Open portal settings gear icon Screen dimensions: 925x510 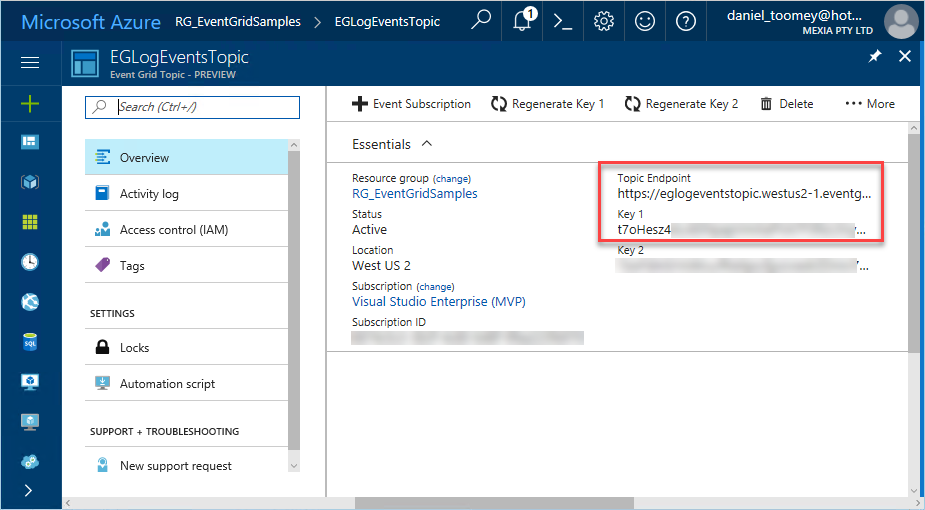pyautogui.click(x=604, y=21)
